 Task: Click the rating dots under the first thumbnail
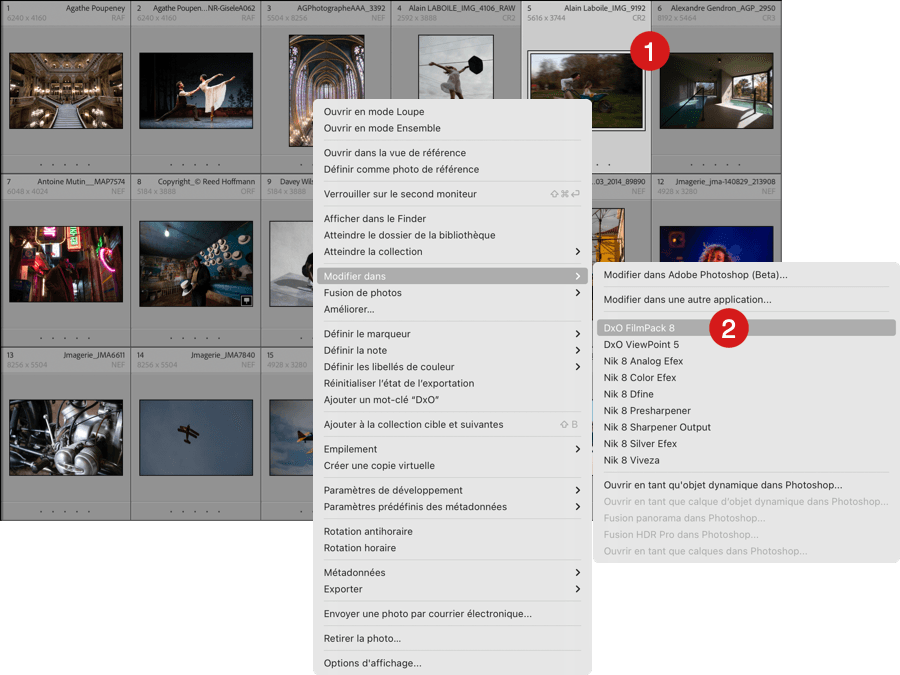[x=66, y=163]
